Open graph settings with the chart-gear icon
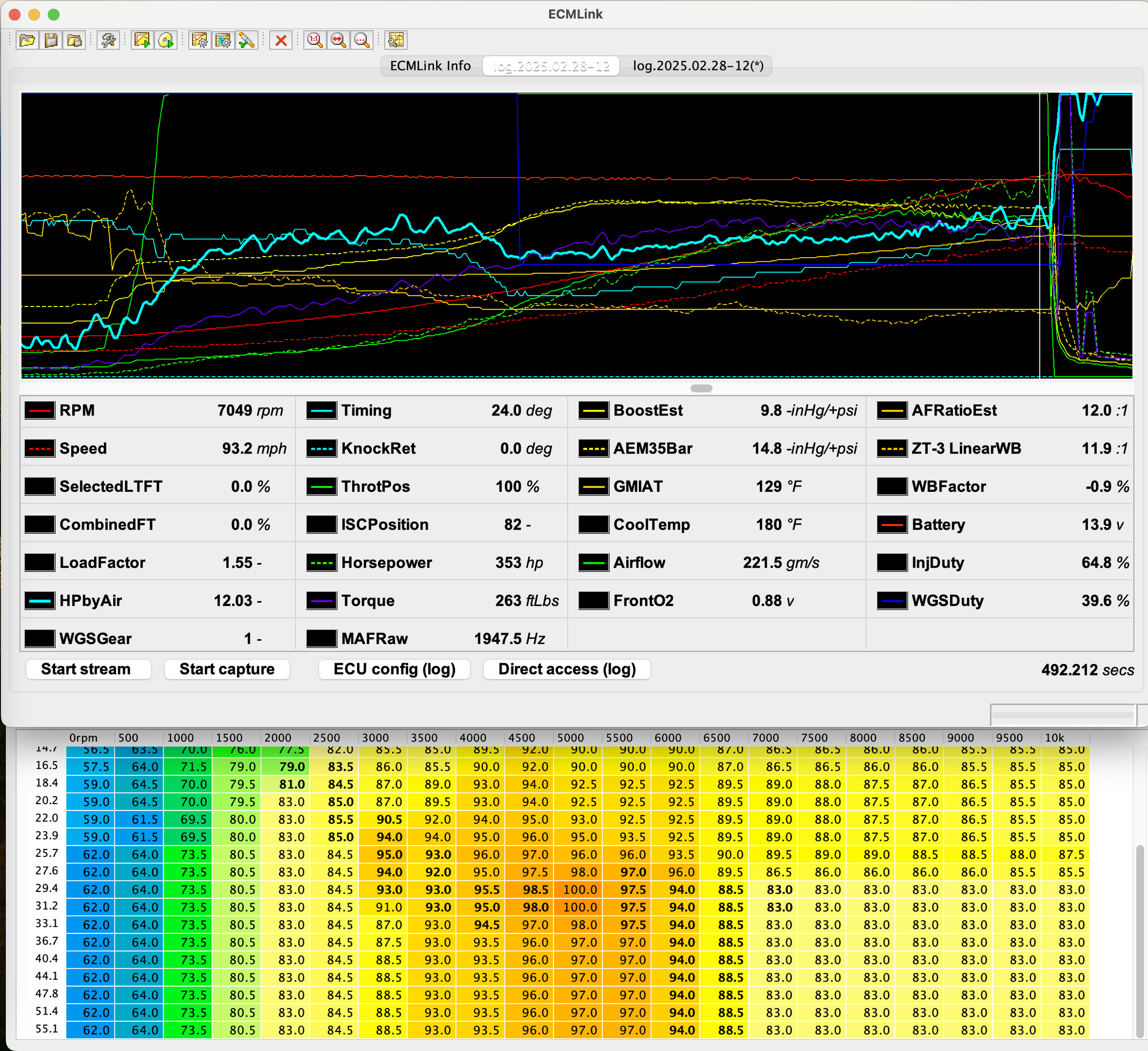The height and width of the screenshot is (1051, 1148). click(x=200, y=40)
